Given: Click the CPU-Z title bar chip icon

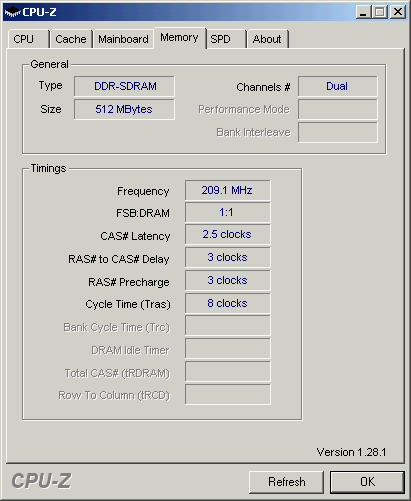Looking at the screenshot, I should (x=12, y=12).
